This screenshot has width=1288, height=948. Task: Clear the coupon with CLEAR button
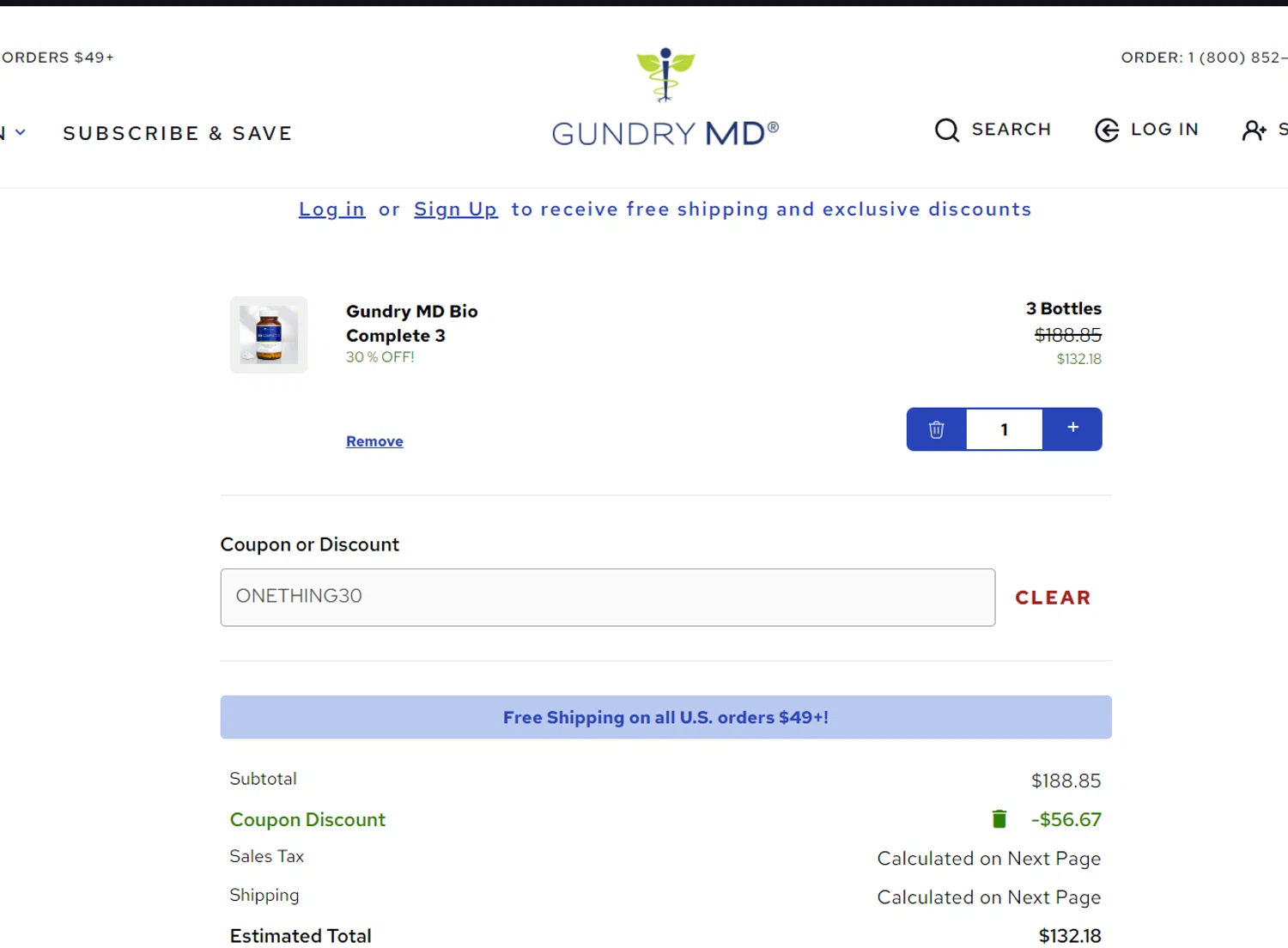coord(1053,598)
